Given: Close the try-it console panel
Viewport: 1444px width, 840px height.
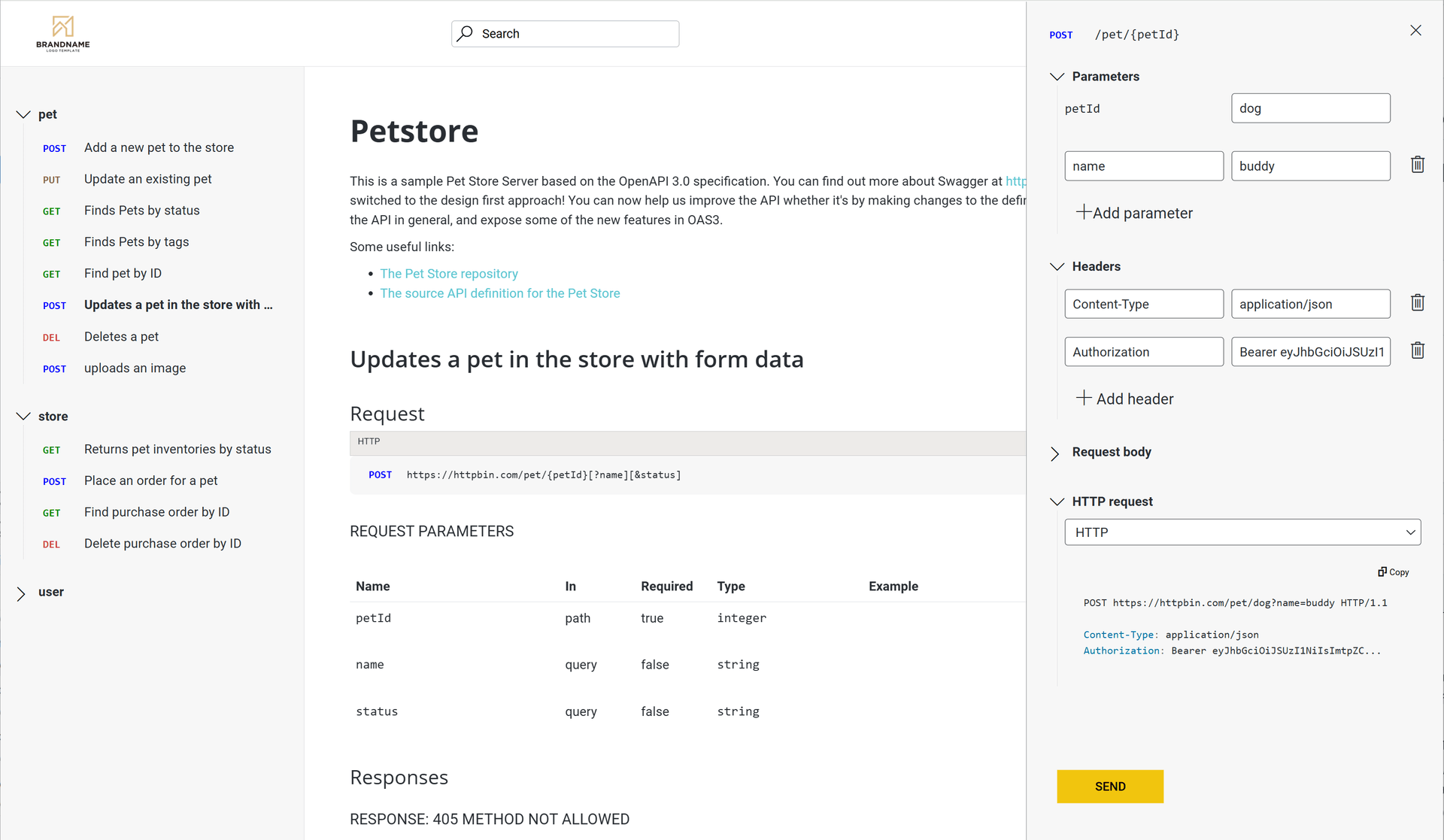Looking at the screenshot, I should 1415,31.
